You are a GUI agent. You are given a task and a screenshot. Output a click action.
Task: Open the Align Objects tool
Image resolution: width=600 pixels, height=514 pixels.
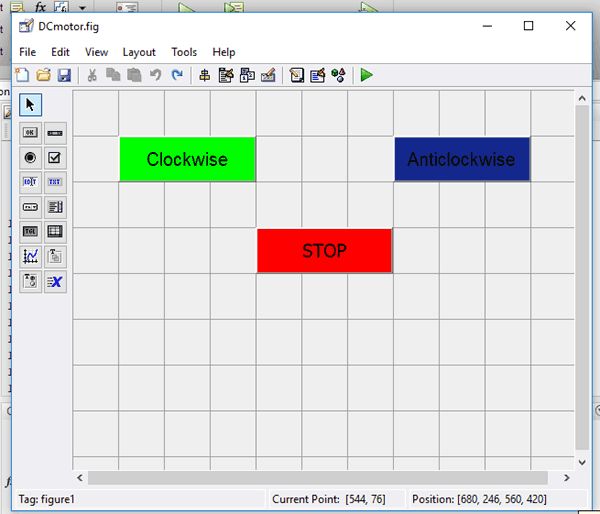click(x=205, y=75)
